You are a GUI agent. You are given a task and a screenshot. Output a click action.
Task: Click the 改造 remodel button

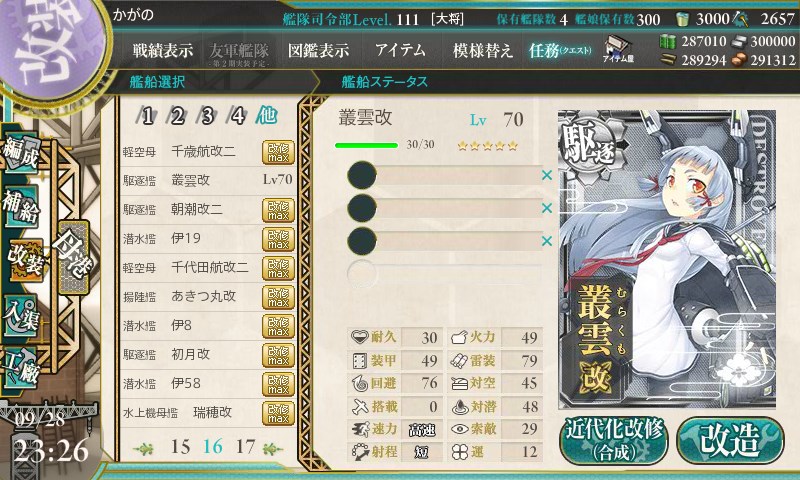tap(730, 440)
